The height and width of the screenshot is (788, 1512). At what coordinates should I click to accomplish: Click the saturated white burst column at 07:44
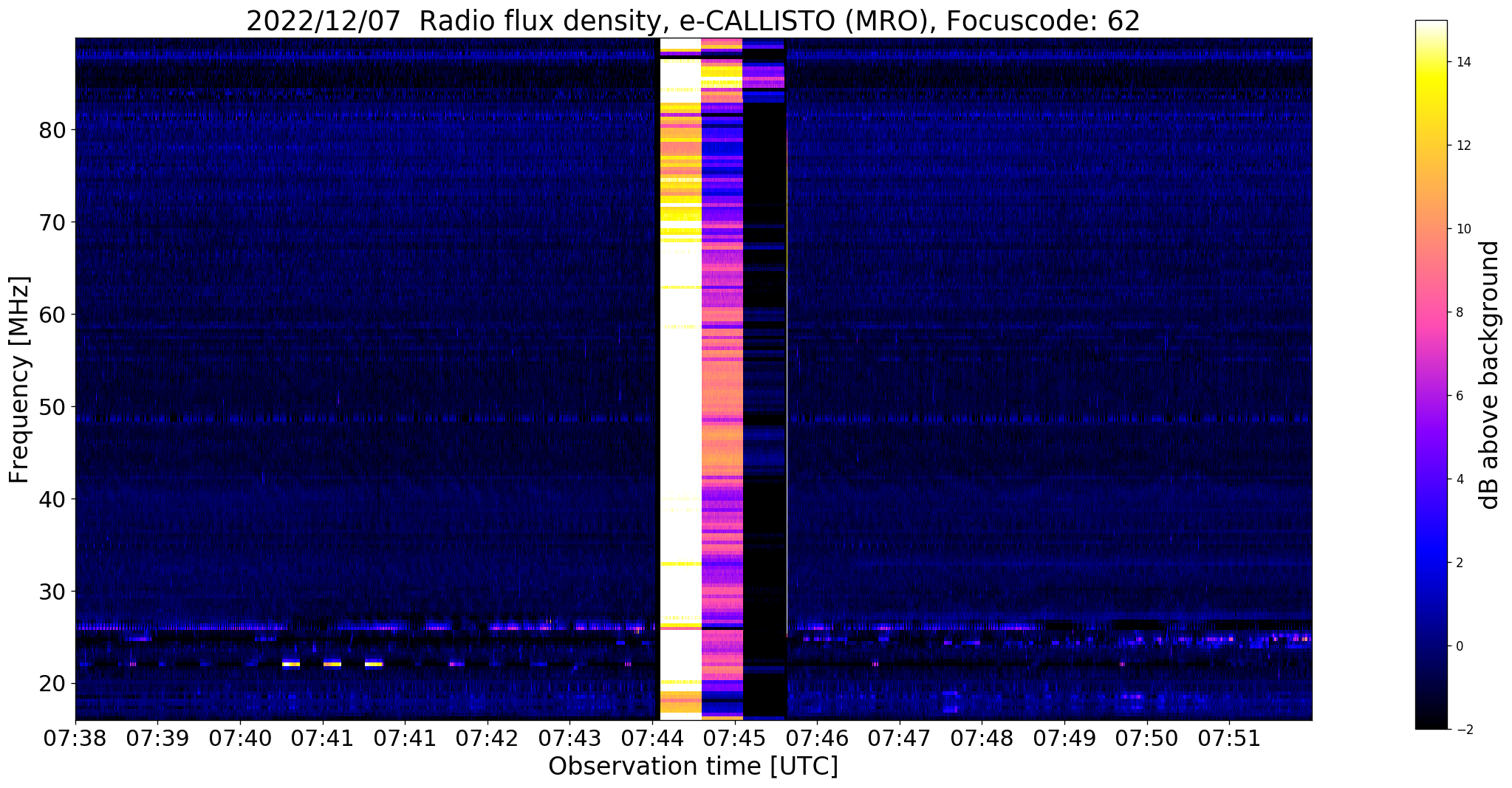(680, 379)
